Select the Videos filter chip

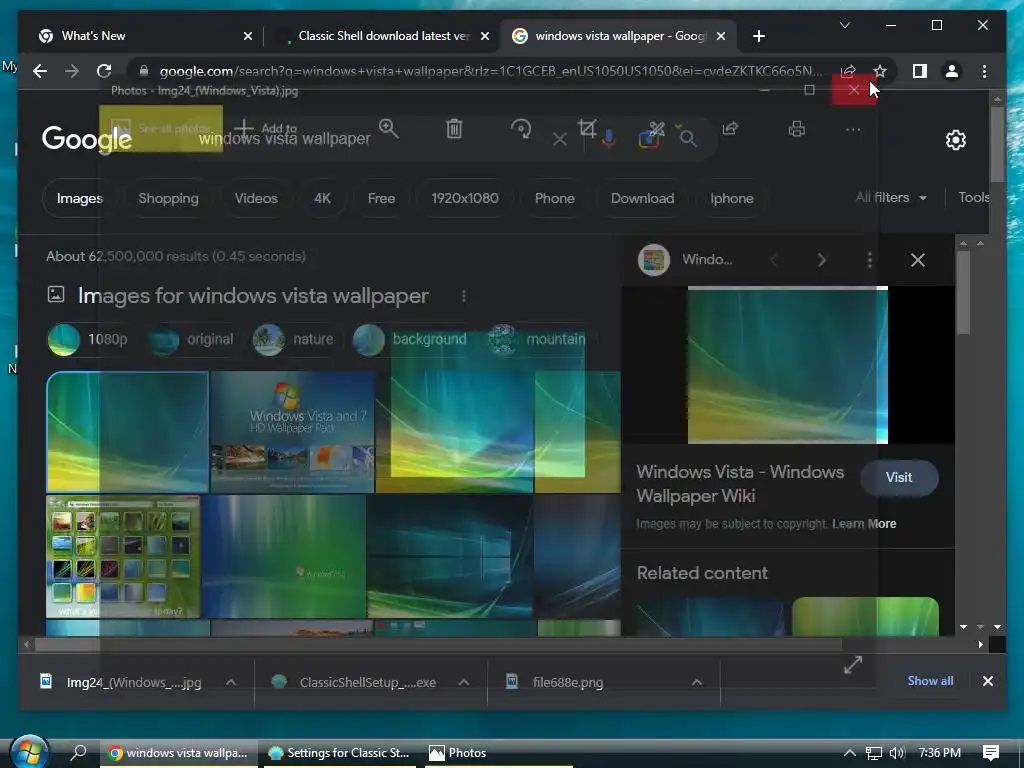pyautogui.click(x=256, y=198)
